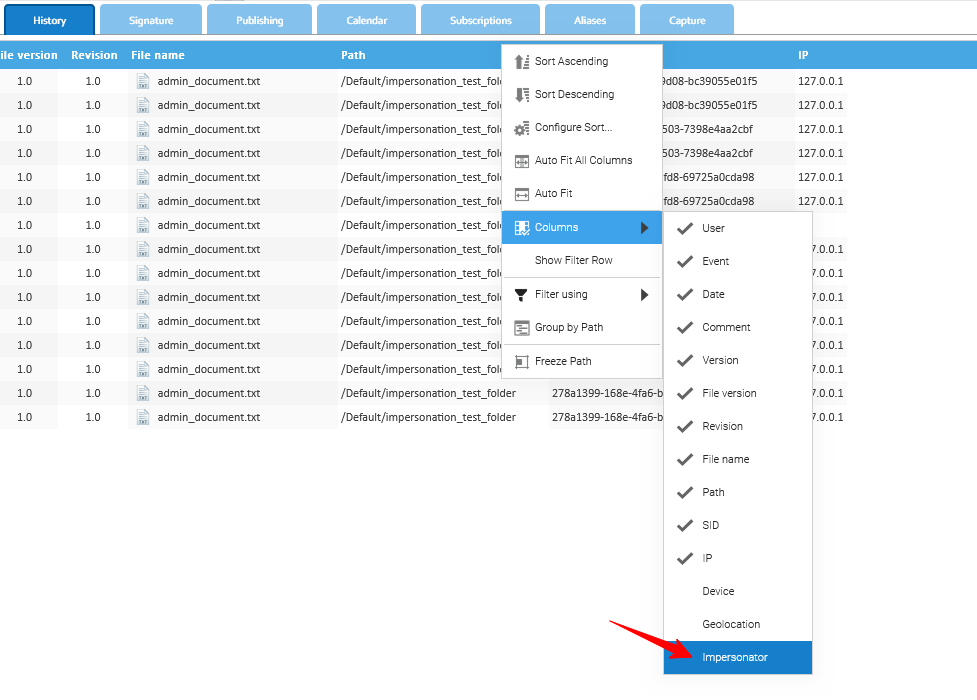Click the Group by Path icon
This screenshot has width=977, height=700.
(x=521, y=328)
